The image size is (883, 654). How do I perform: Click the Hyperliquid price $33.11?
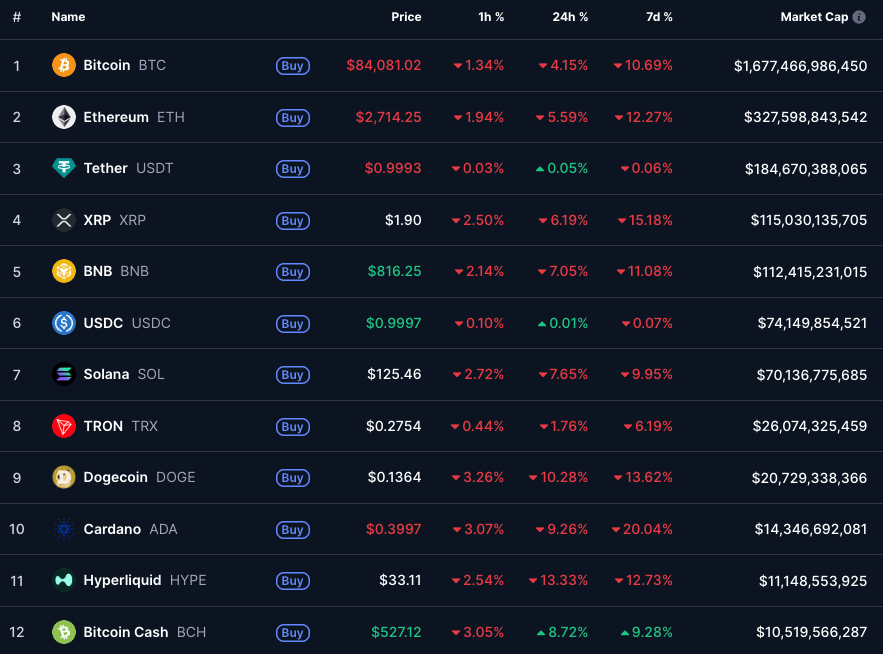pos(400,580)
